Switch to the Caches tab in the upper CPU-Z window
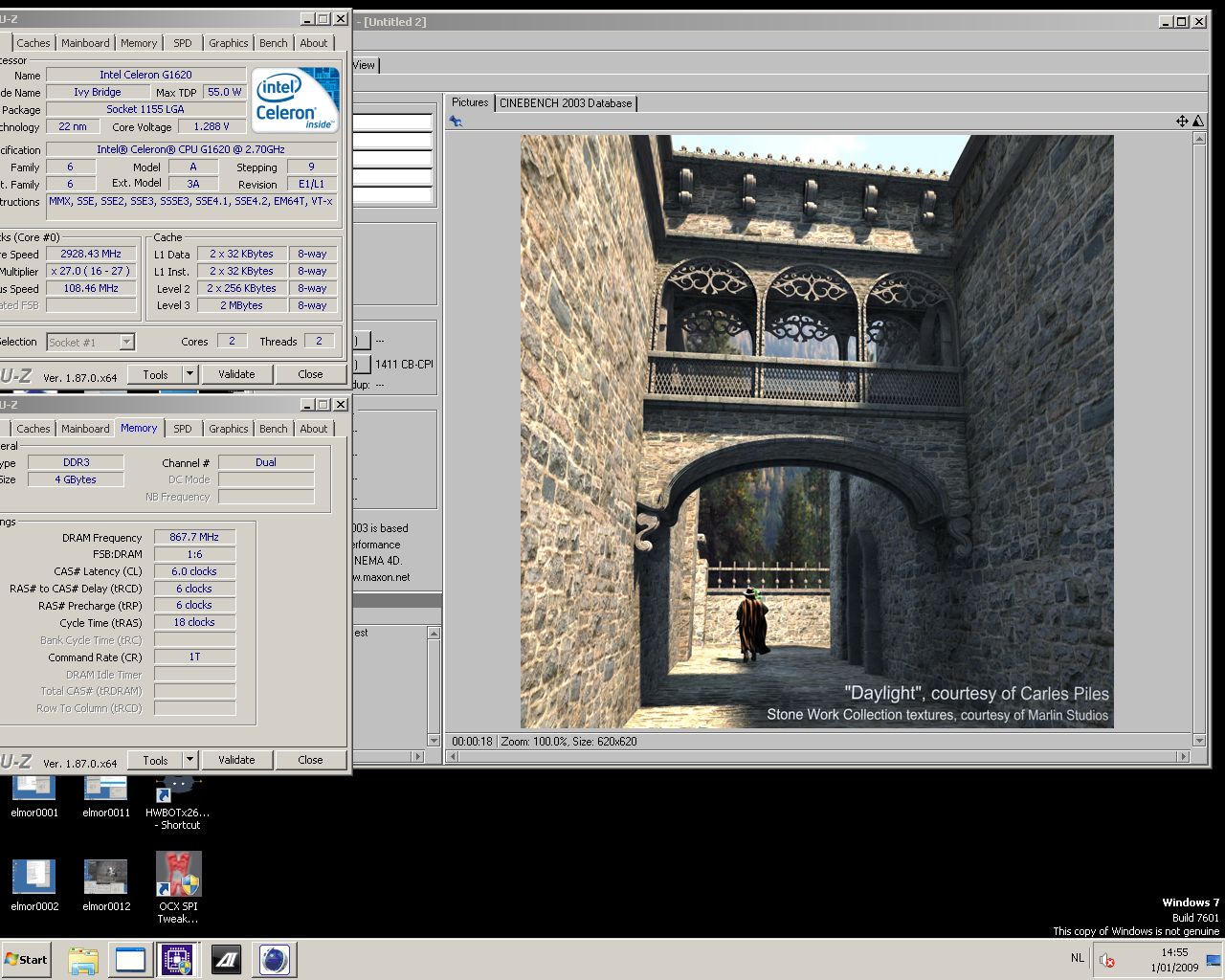The height and width of the screenshot is (980, 1225). 33,43
